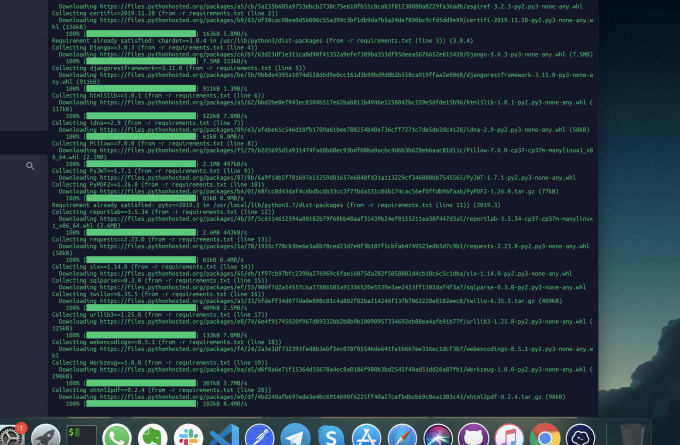The width and height of the screenshot is (680, 445).
Task: Open Slack from the dock
Action: point(188,435)
